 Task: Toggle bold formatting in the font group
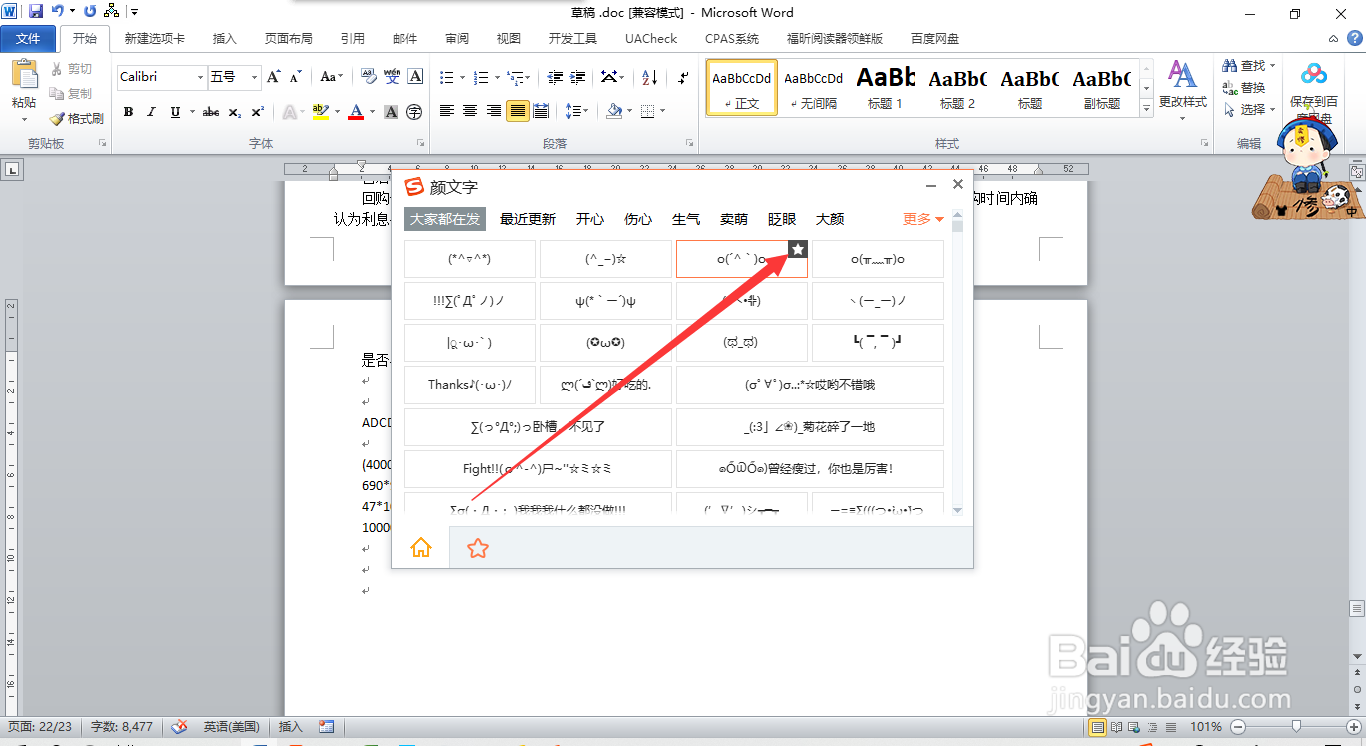[128, 111]
